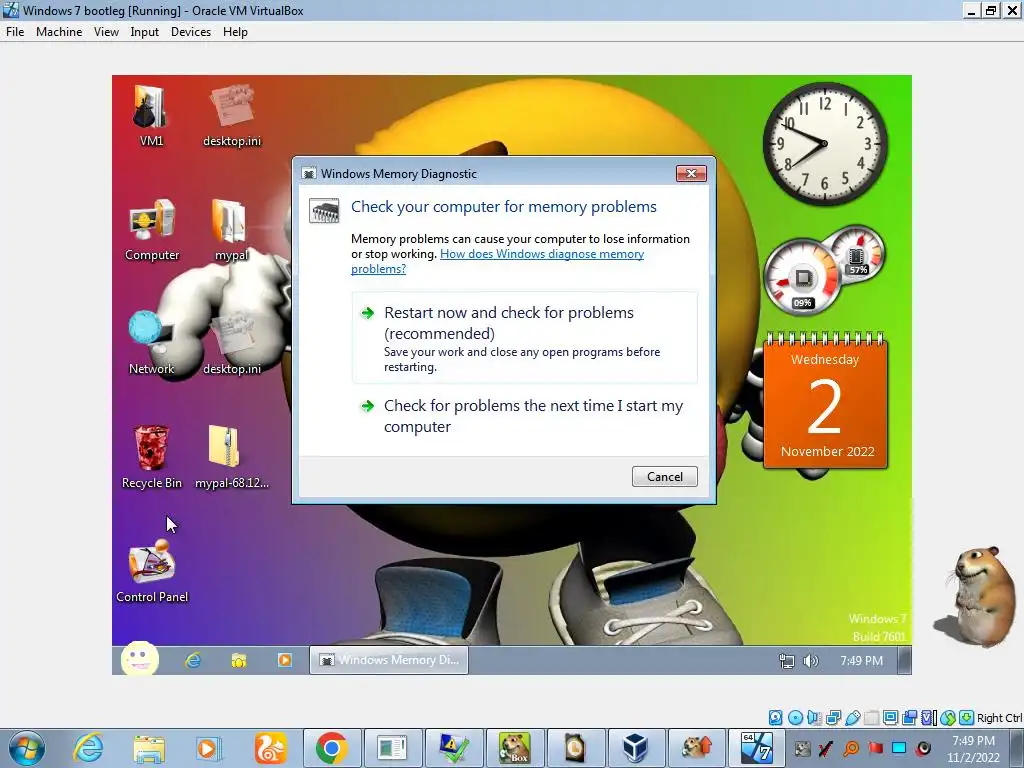Click the VirtualBox recording status icon
Viewport: 1024px width, 768px height.
coord(909,718)
